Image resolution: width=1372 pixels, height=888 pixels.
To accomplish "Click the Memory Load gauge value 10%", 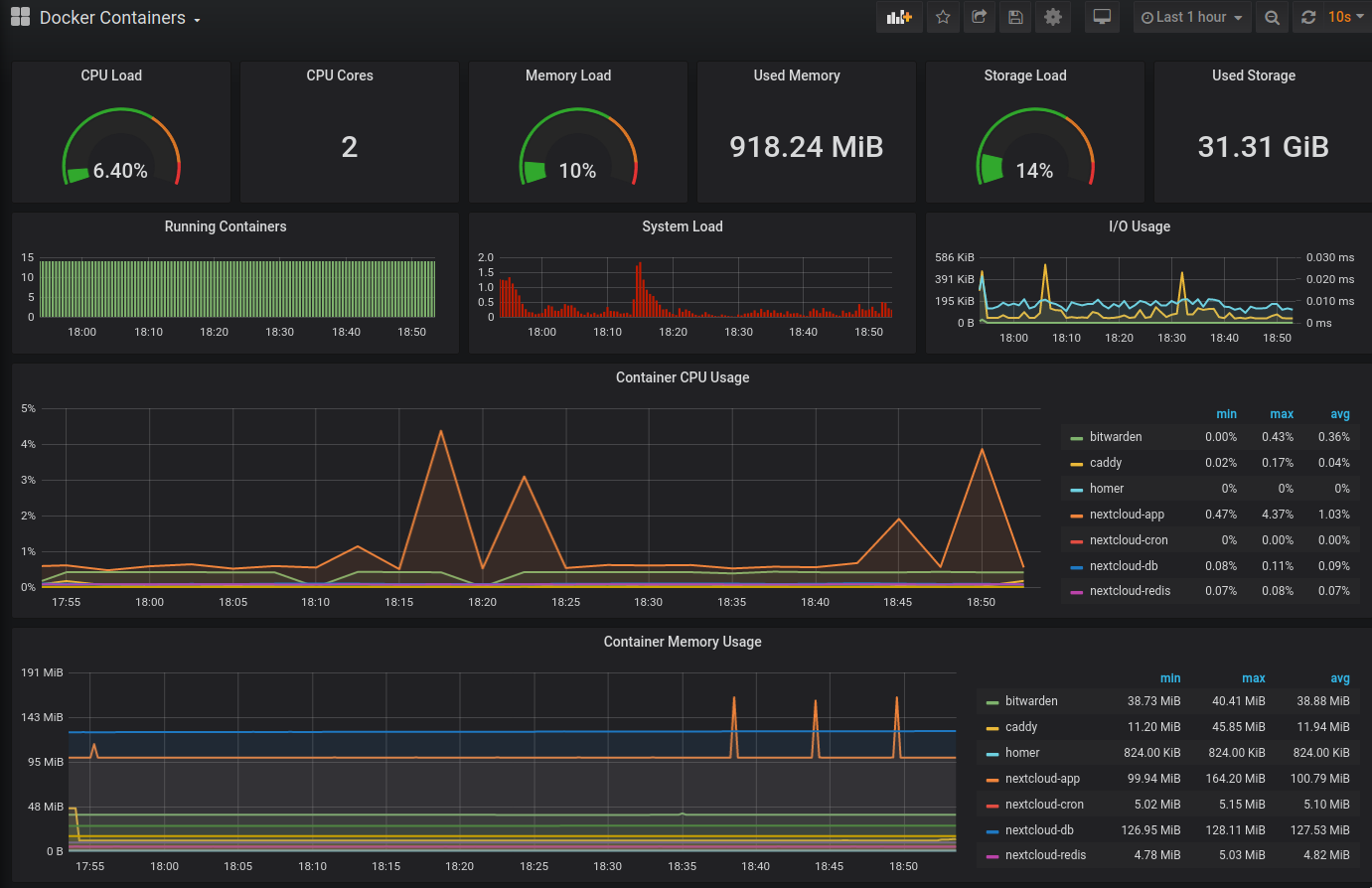I will point(577,171).
